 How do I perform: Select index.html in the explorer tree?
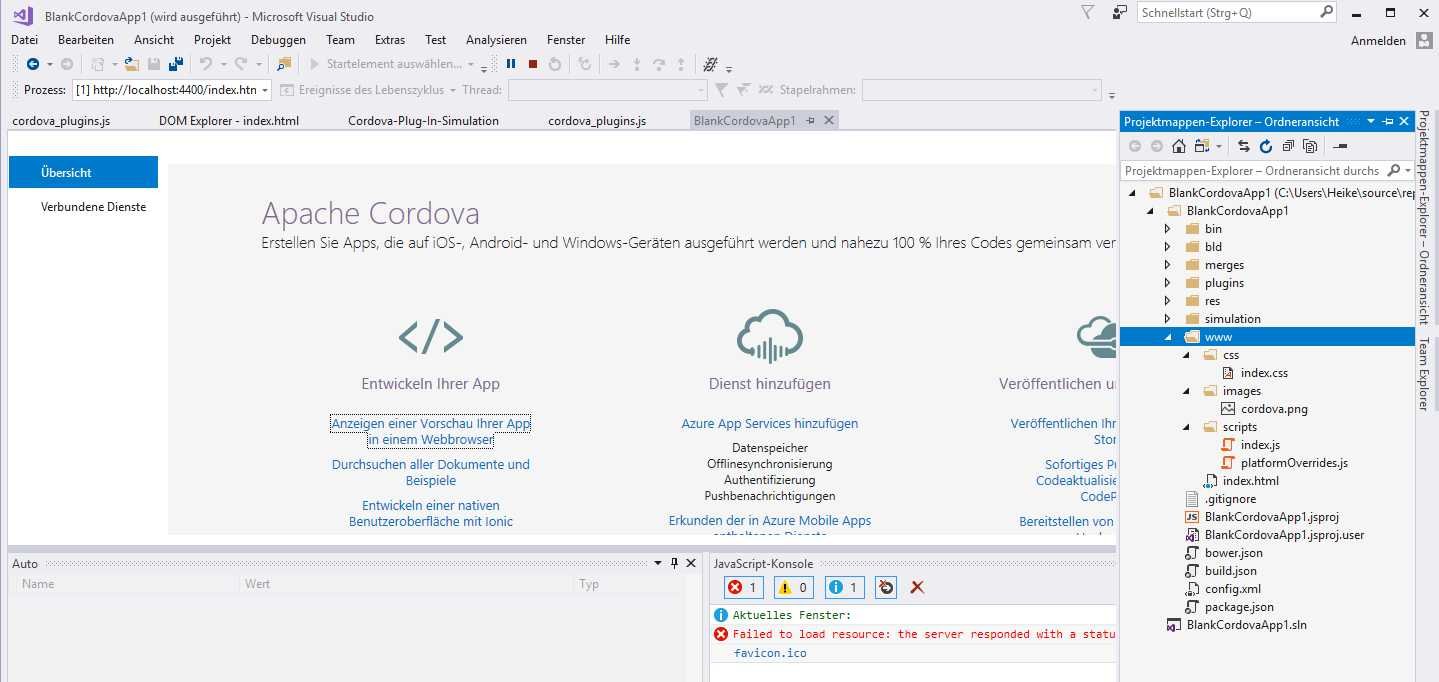point(1251,481)
